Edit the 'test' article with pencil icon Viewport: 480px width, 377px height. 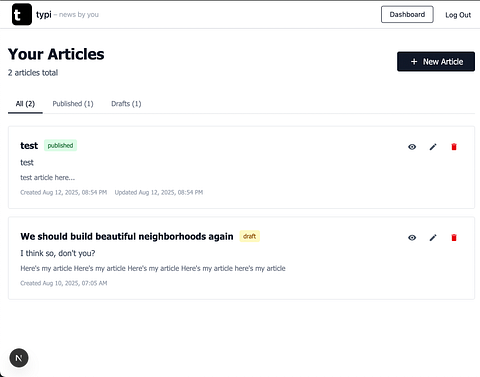click(x=433, y=147)
